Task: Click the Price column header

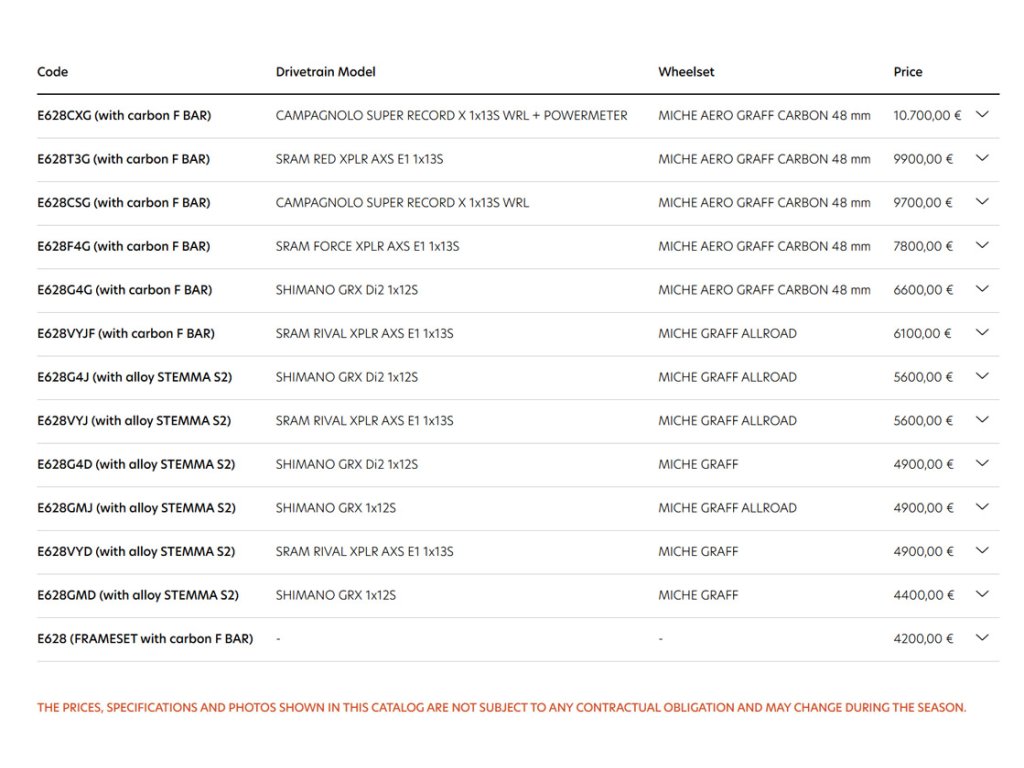Action: [x=907, y=72]
